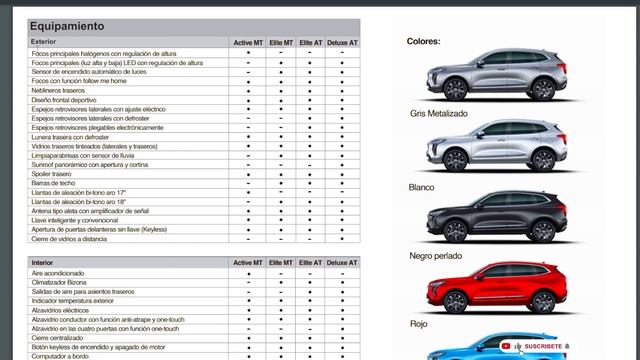640x360 pixels.
Task: Click 'Sensor de encendido automático de luces'
Action: [x=89, y=72]
